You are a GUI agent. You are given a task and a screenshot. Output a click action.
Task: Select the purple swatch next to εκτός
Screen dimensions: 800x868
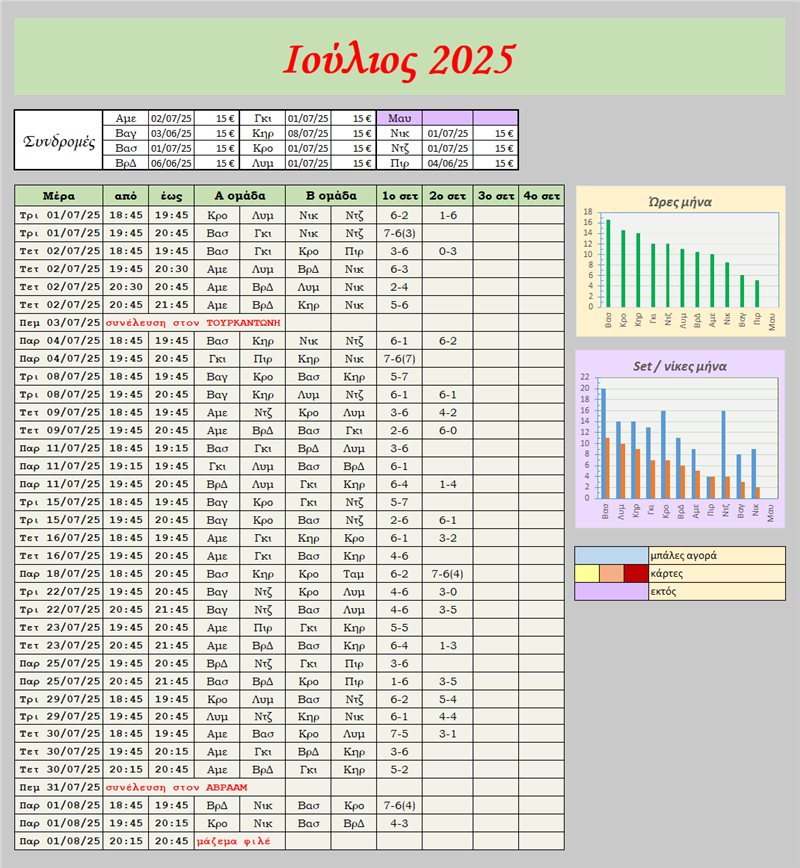tap(611, 592)
